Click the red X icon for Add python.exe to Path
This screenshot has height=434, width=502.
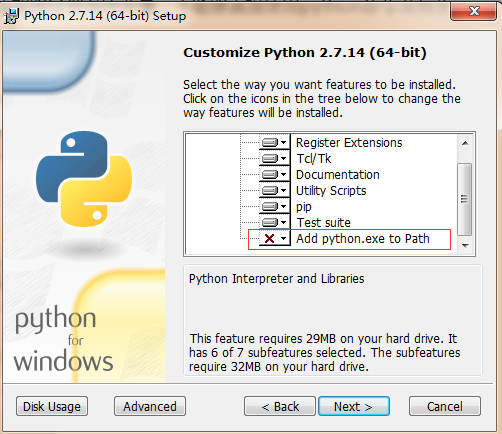point(269,238)
